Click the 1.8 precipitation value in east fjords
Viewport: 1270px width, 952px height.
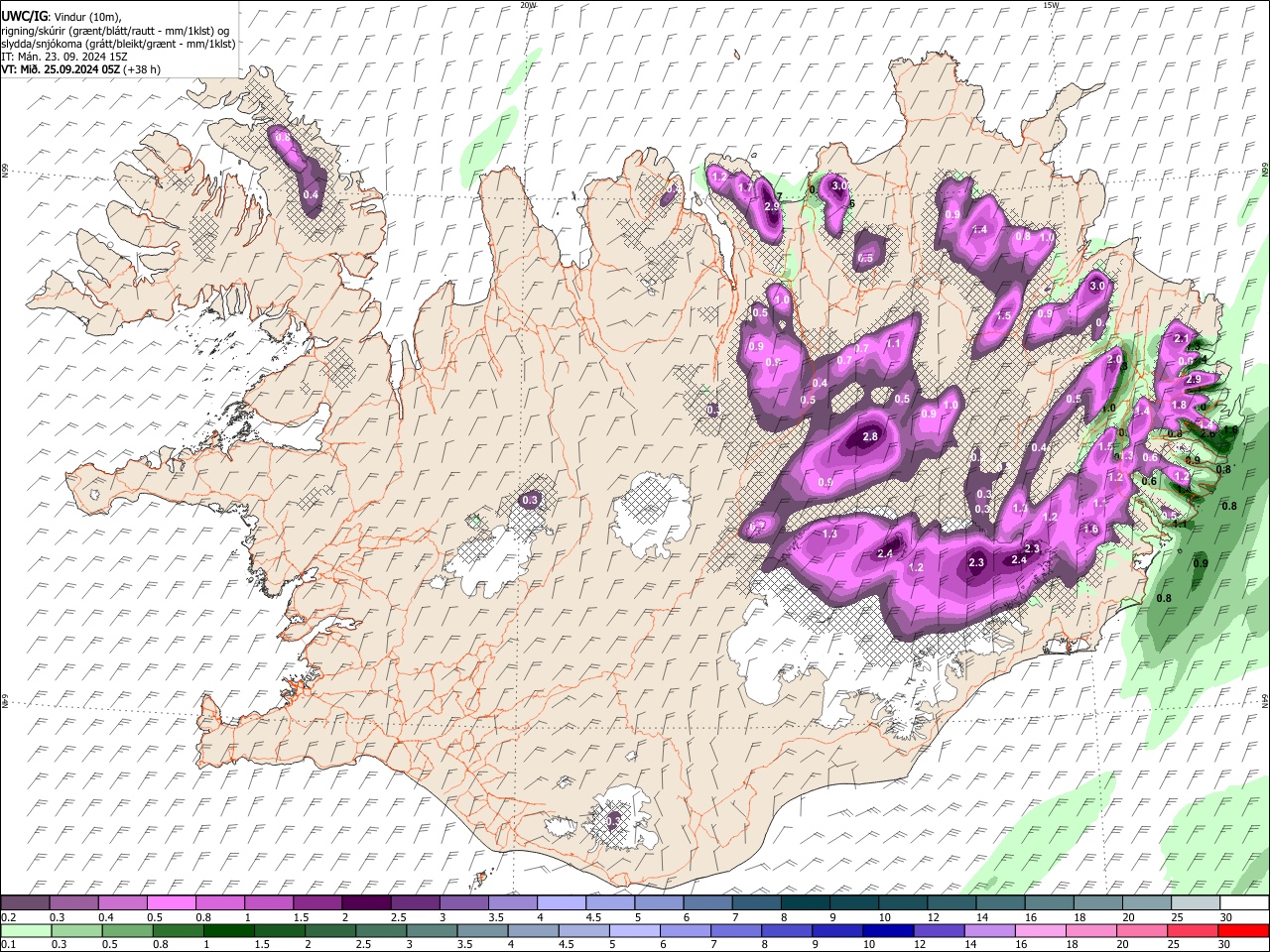click(x=1179, y=405)
